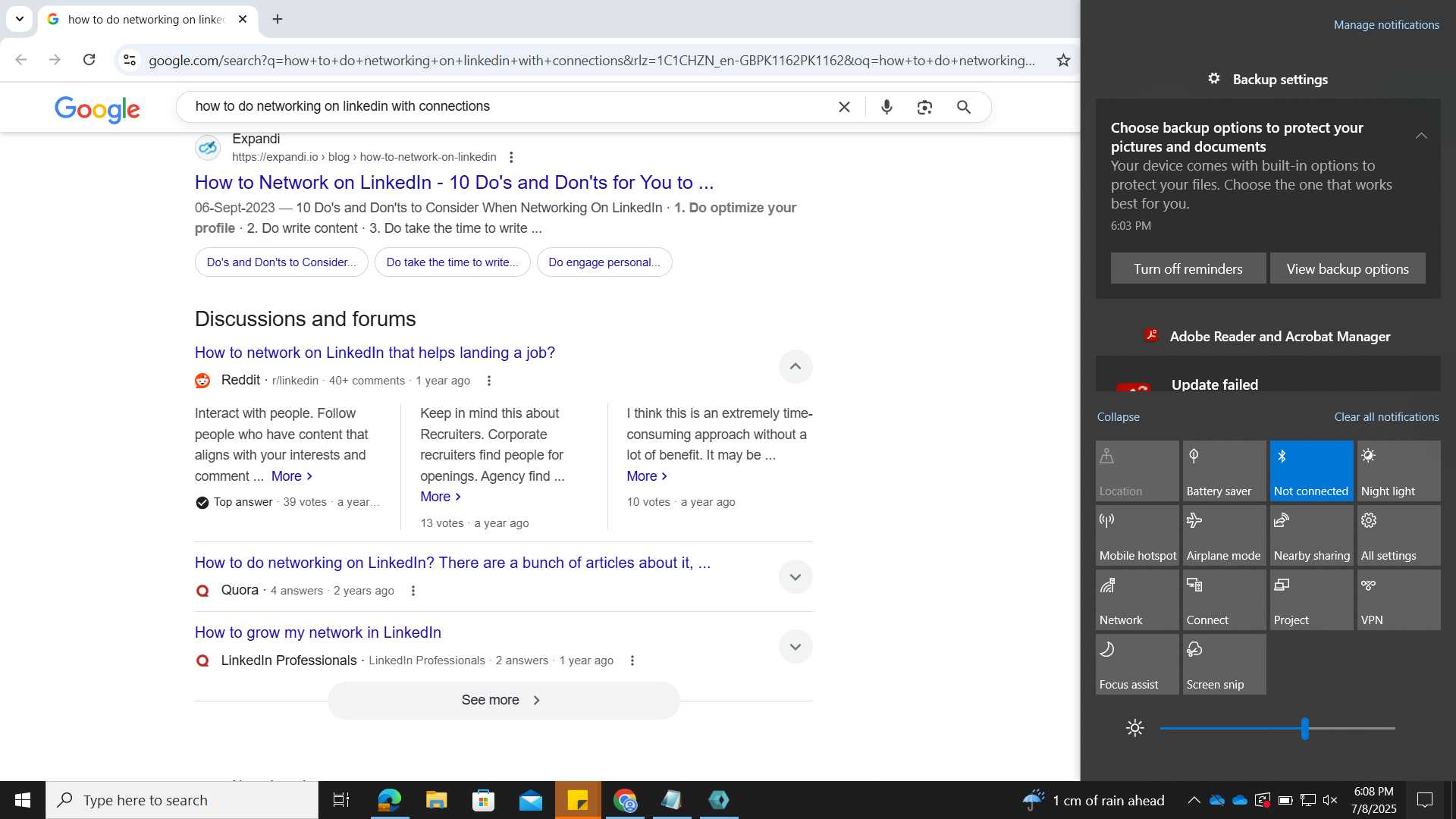Open Connect quick action tile
Viewport: 1456px width, 819px height.
pos(1224,600)
